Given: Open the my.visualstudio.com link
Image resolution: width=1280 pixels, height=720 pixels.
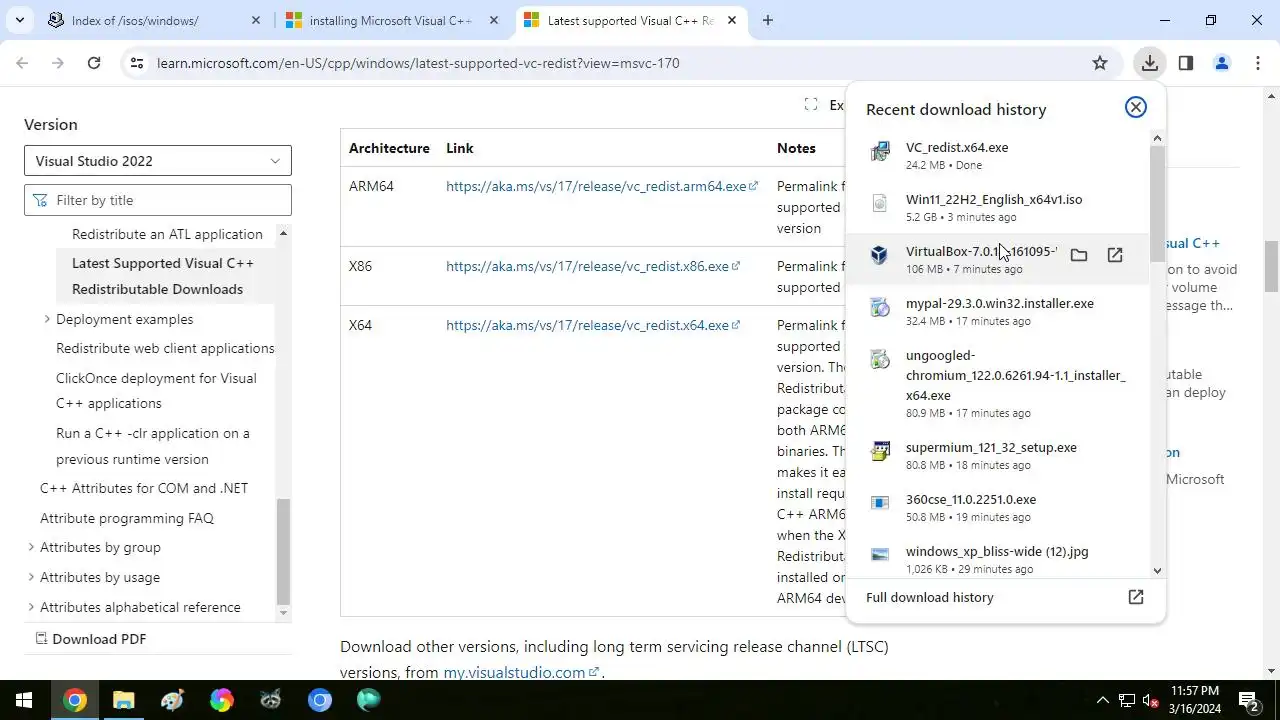Looking at the screenshot, I should 521,672.
